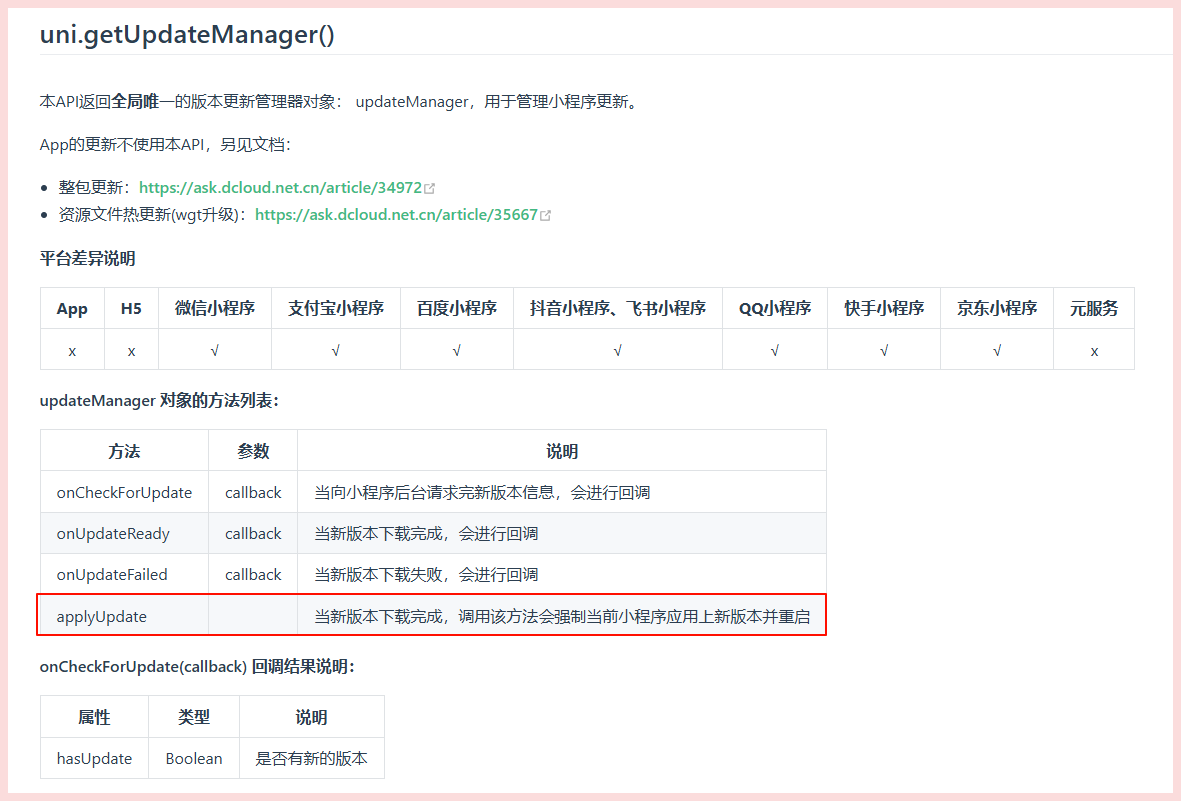The width and height of the screenshot is (1181, 801).
Task: Click the √ mark under 微信小程序
Action: tap(215, 350)
